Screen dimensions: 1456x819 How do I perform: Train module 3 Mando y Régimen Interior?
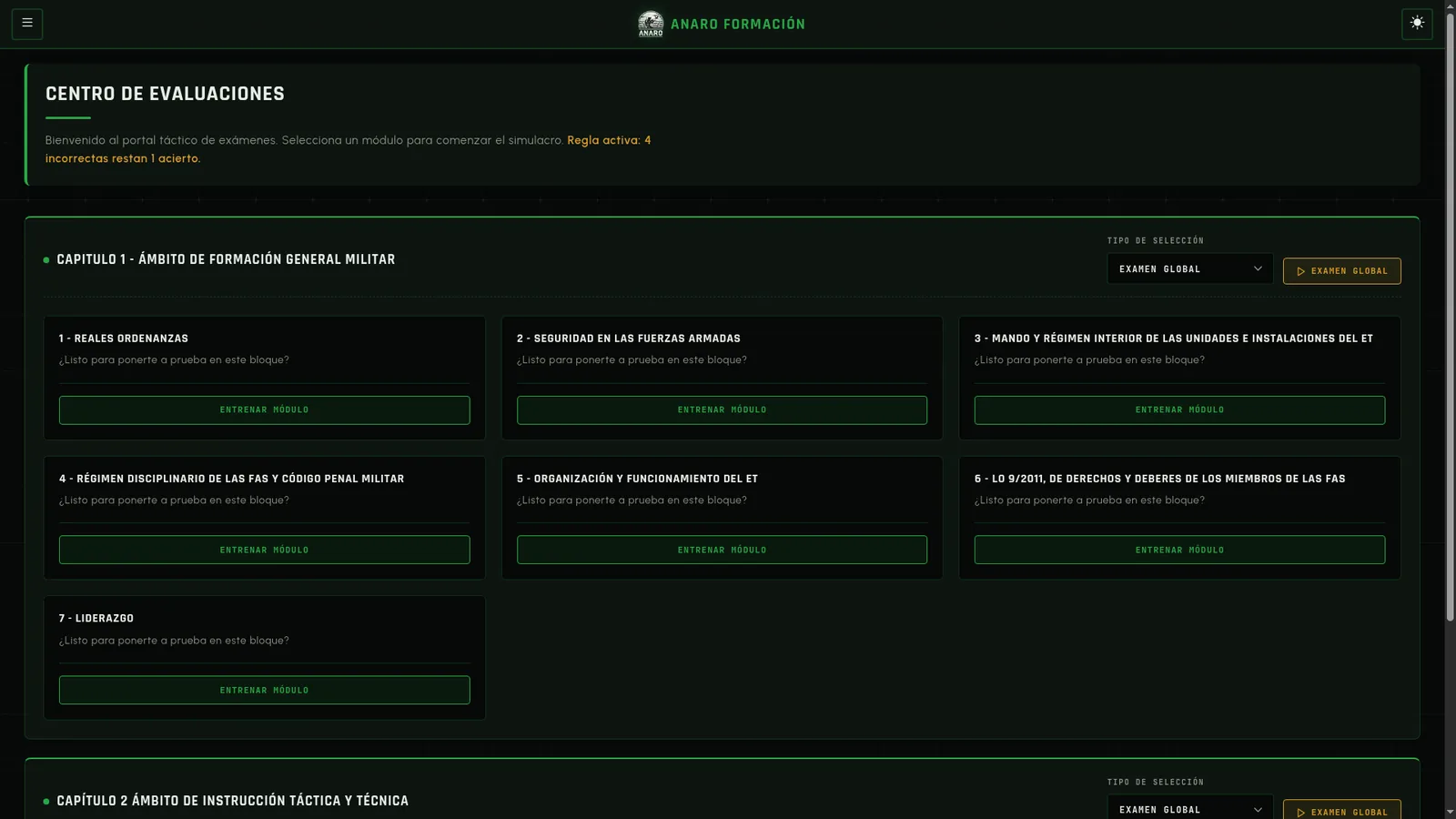pyautogui.click(x=1179, y=410)
